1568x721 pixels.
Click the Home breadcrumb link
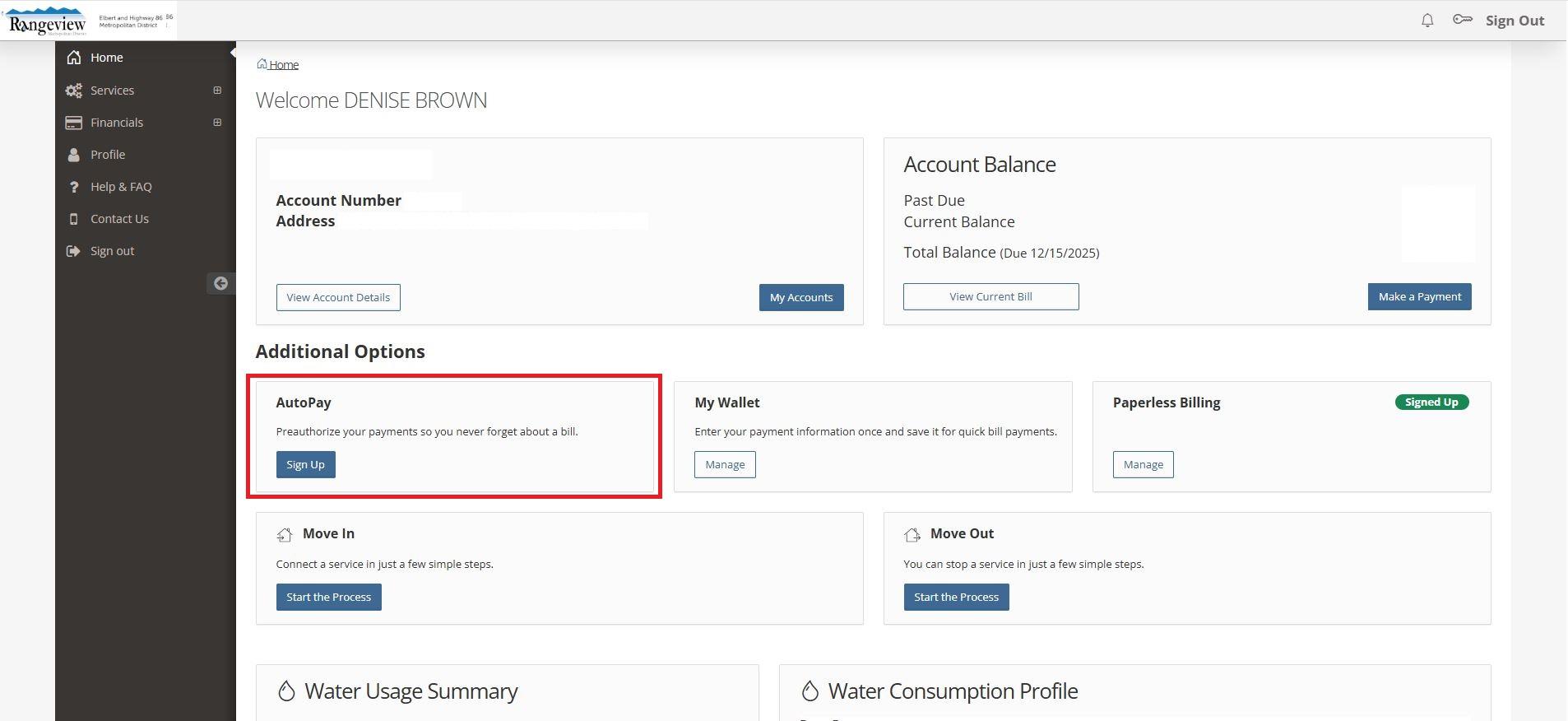(284, 64)
